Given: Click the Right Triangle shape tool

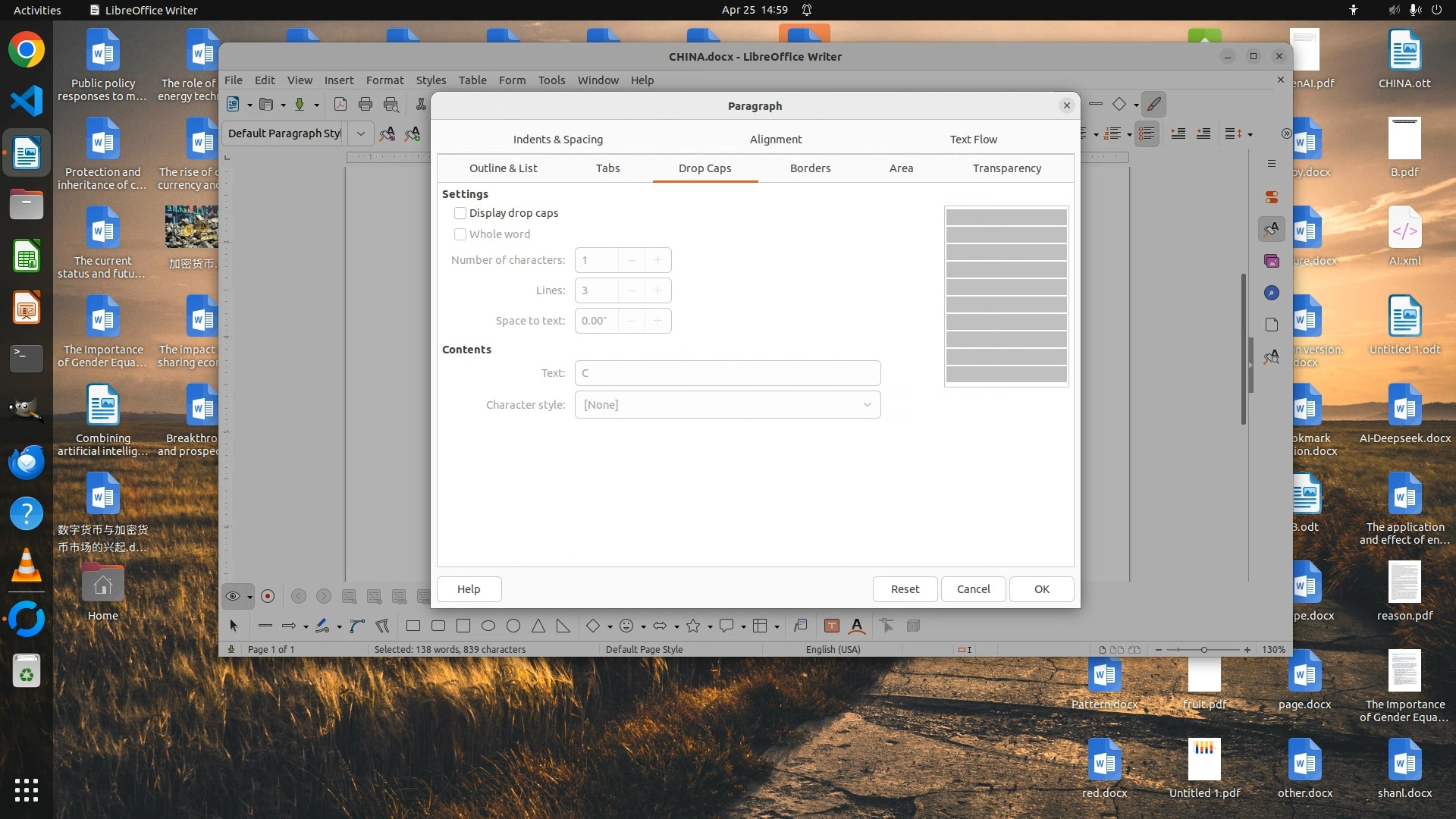Looking at the screenshot, I should point(563,626).
